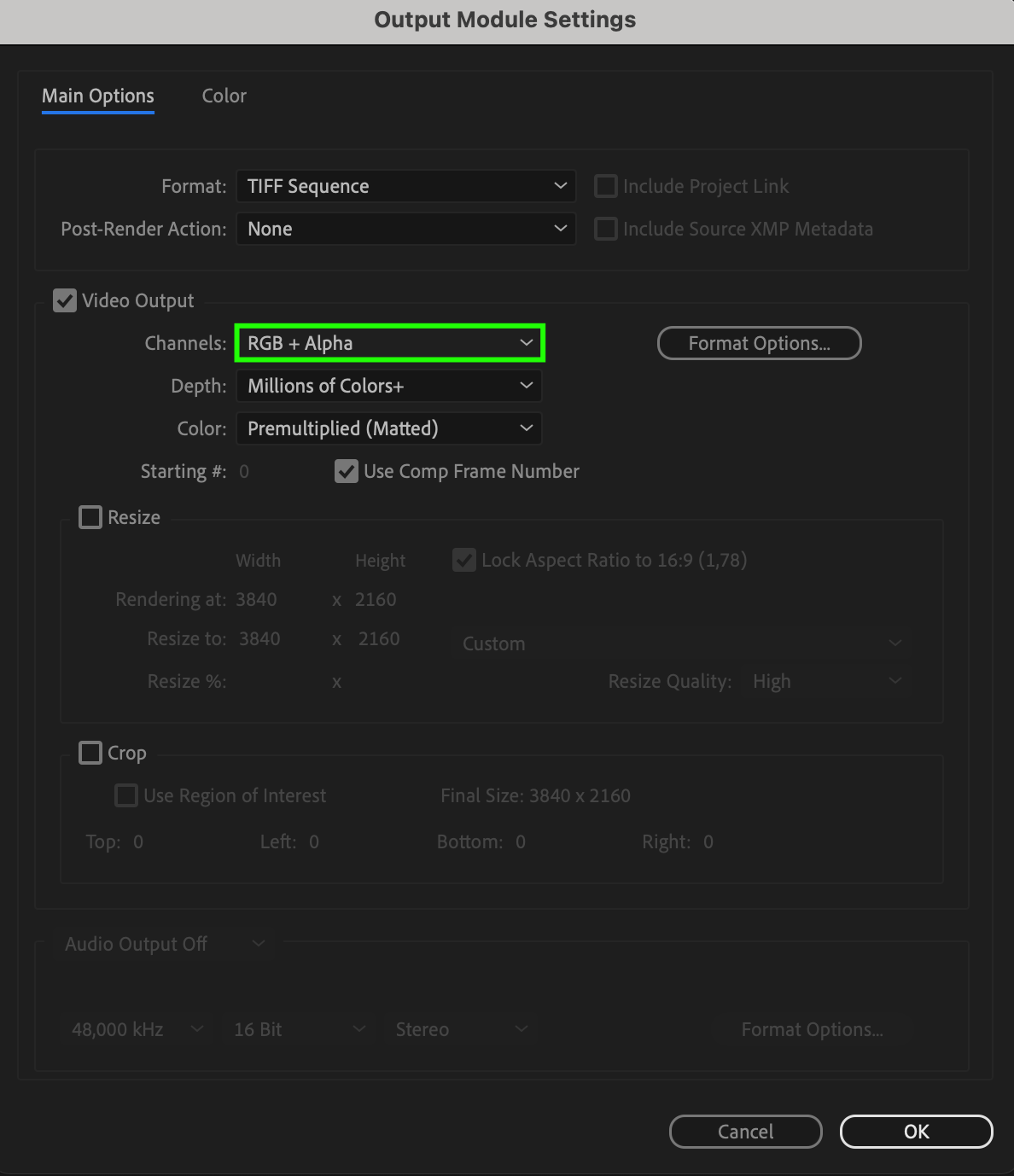Screen dimensions: 1014x1176
Task: Open the Depth dropdown showing Millions of Colors+
Action: coord(389,386)
